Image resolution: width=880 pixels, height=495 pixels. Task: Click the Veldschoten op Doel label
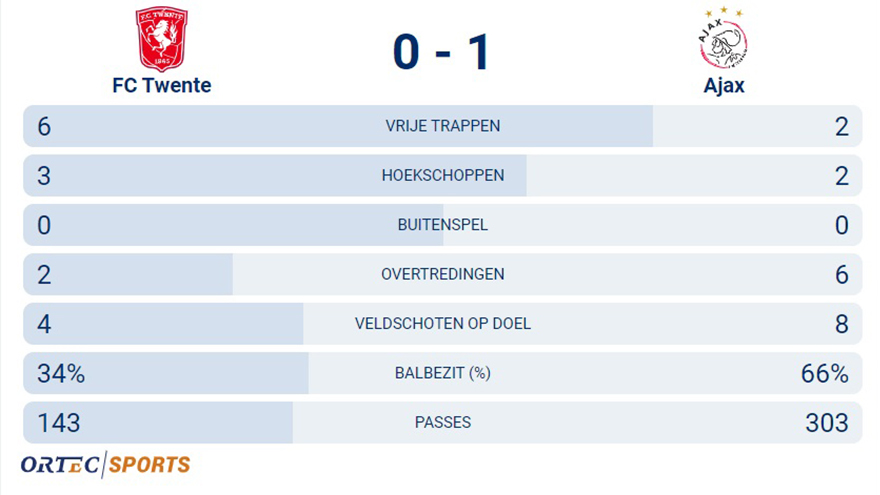point(442,324)
